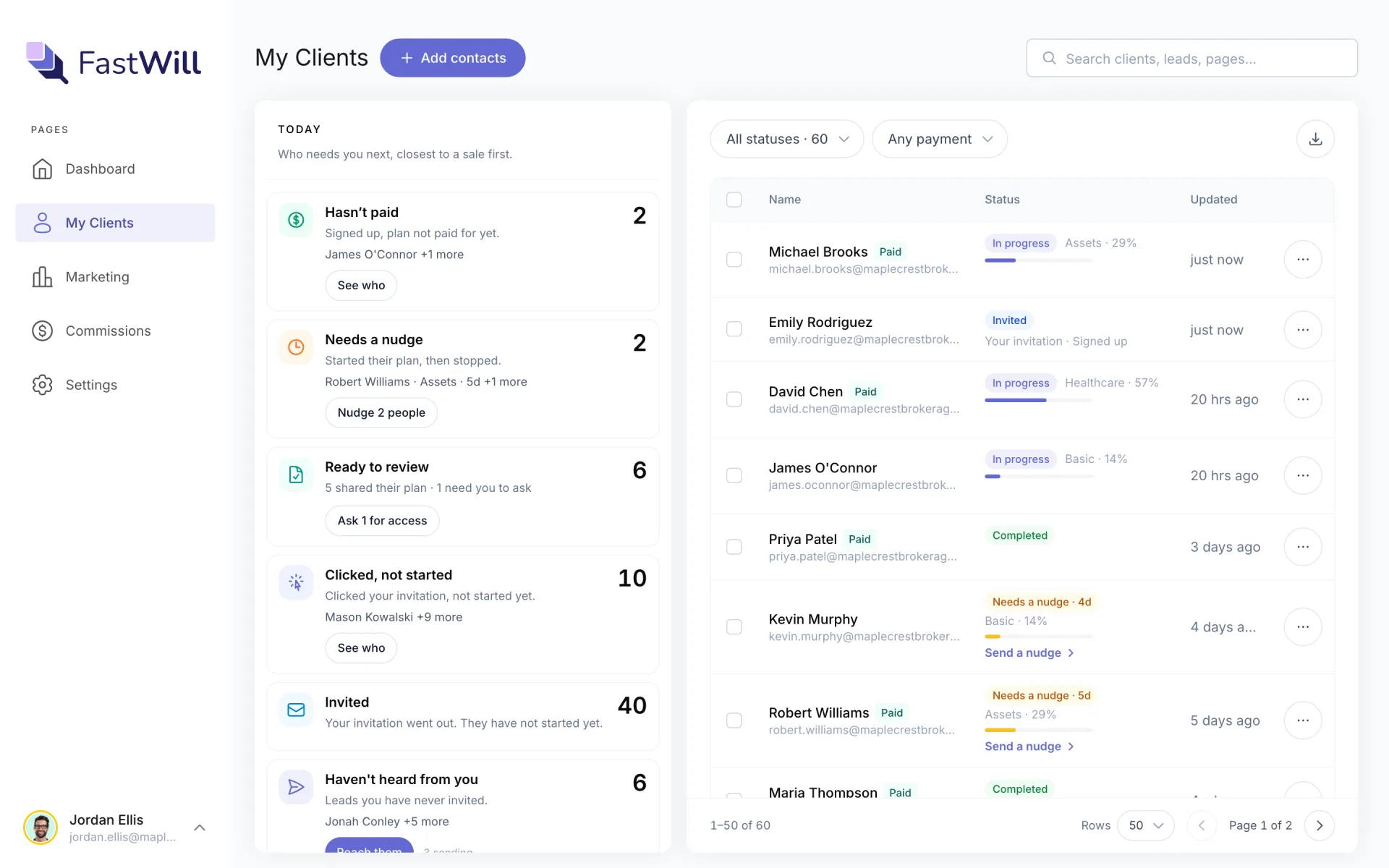Image resolution: width=1389 pixels, height=868 pixels.
Task: Check the Michael Brooks row checkbox
Action: (734, 260)
